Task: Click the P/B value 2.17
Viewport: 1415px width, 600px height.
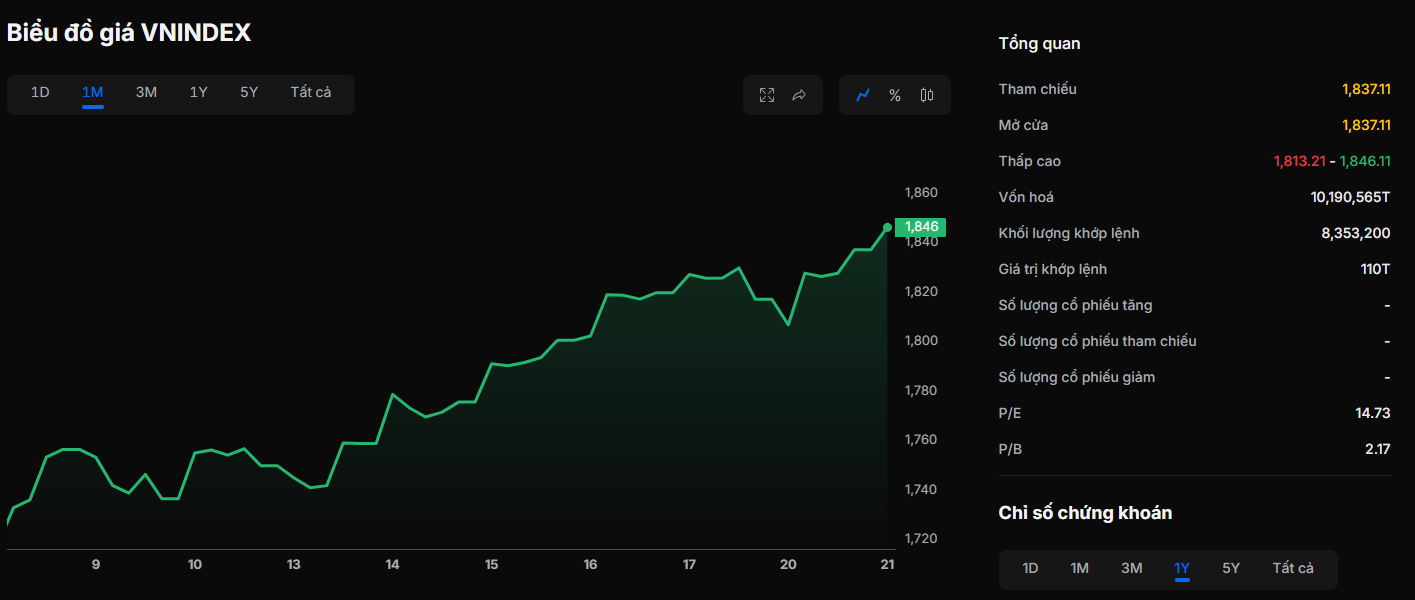Action: tap(1378, 449)
